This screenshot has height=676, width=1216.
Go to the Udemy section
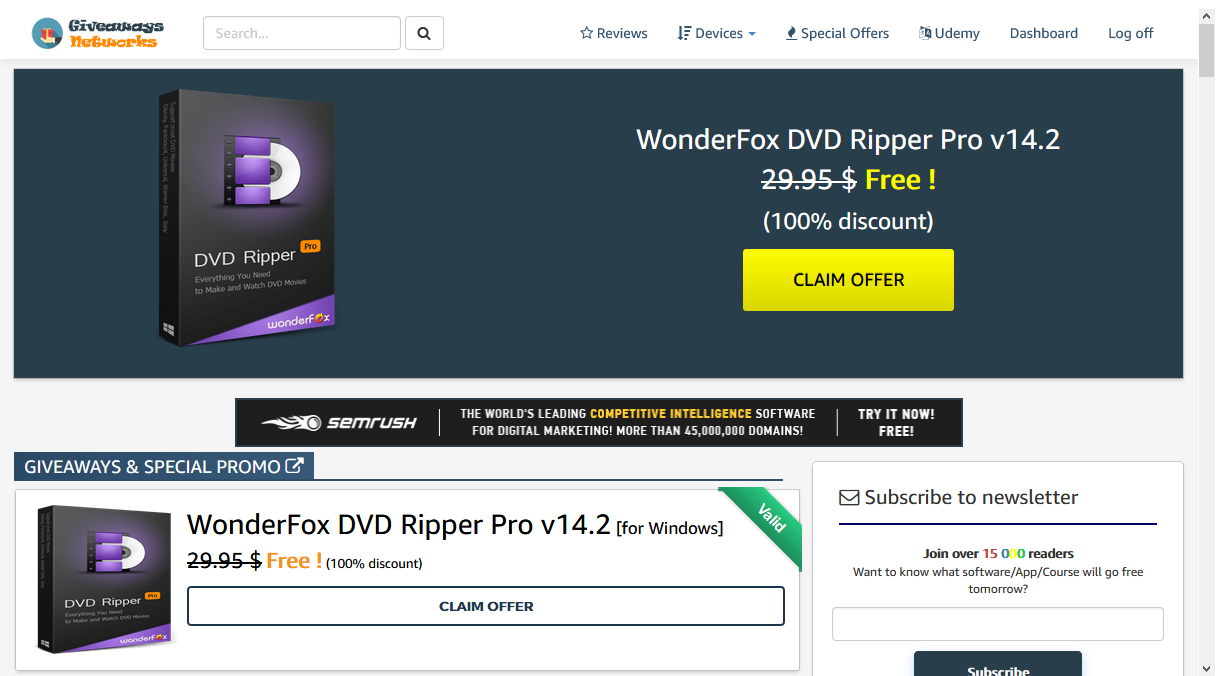click(949, 33)
